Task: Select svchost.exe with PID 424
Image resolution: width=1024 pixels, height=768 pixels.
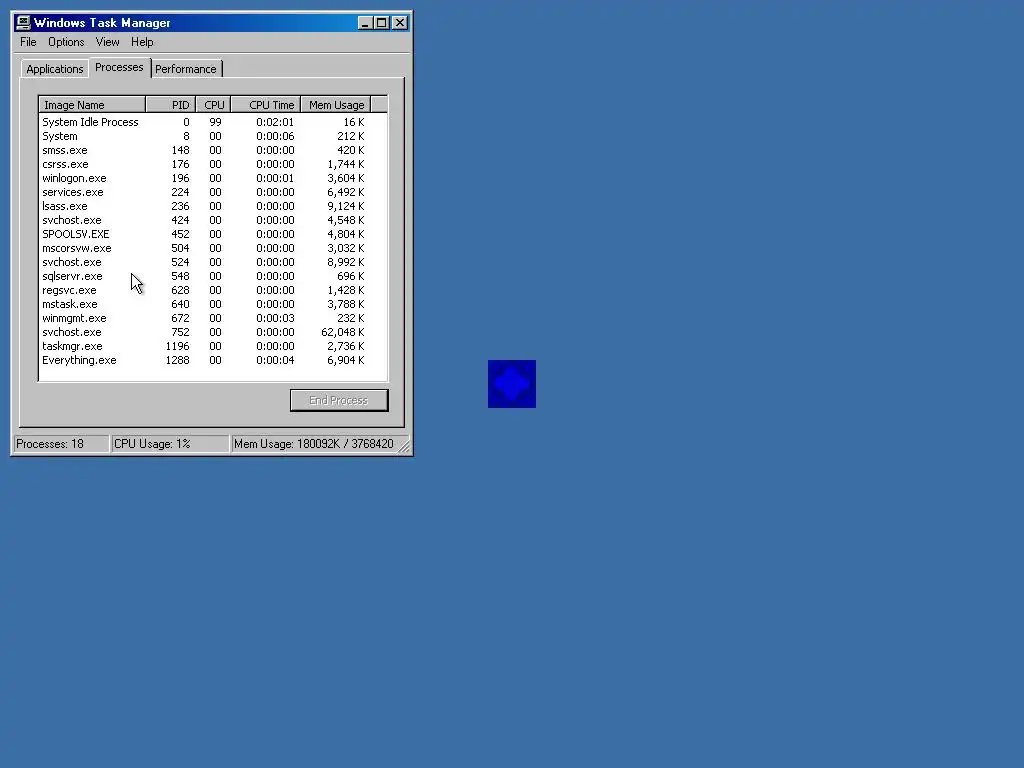Action: [x=213, y=220]
